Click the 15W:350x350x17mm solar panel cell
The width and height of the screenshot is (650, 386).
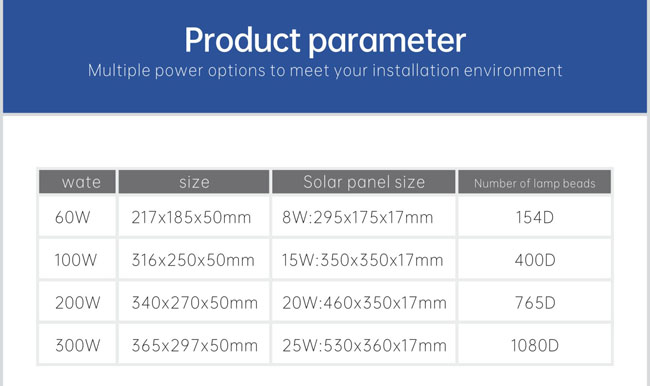click(x=364, y=259)
